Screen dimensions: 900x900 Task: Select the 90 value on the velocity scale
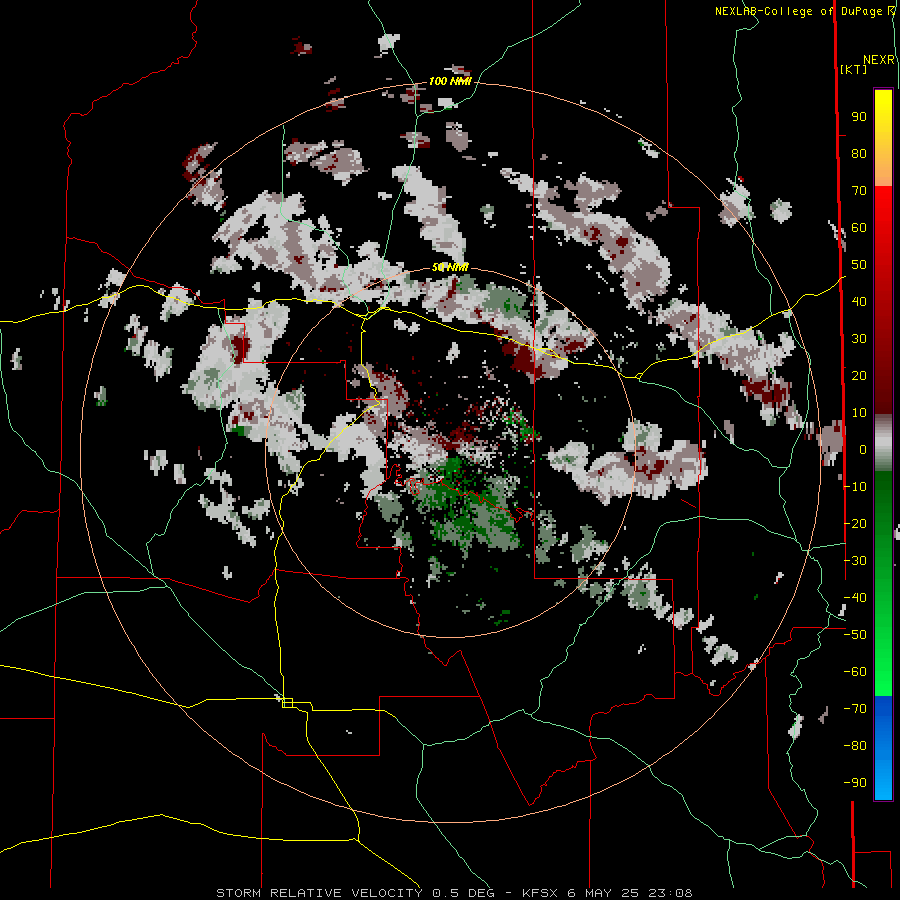[x=859, y=117]
